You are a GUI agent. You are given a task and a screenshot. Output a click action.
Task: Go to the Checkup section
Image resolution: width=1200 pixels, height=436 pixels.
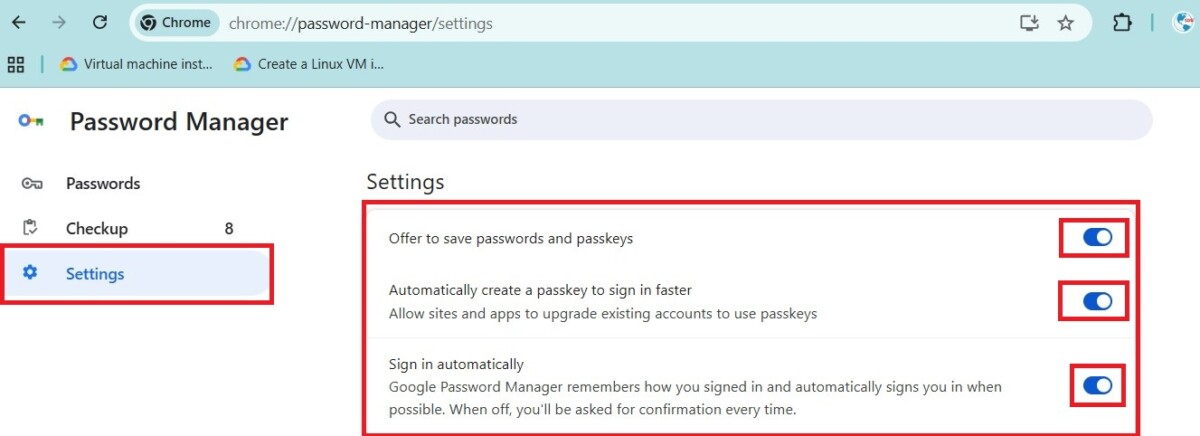pos(96,228)
